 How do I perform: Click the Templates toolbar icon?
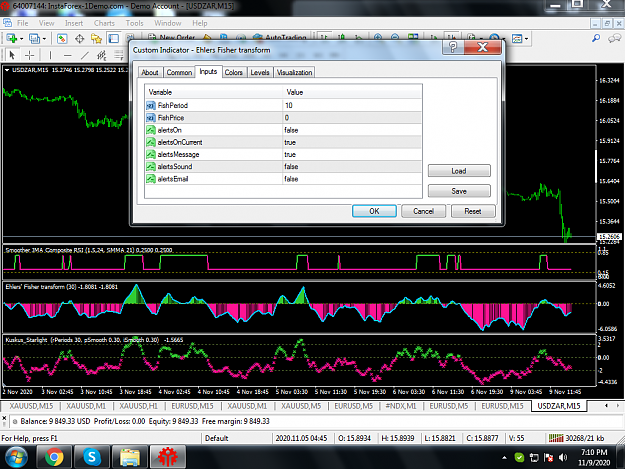(517, 39)
